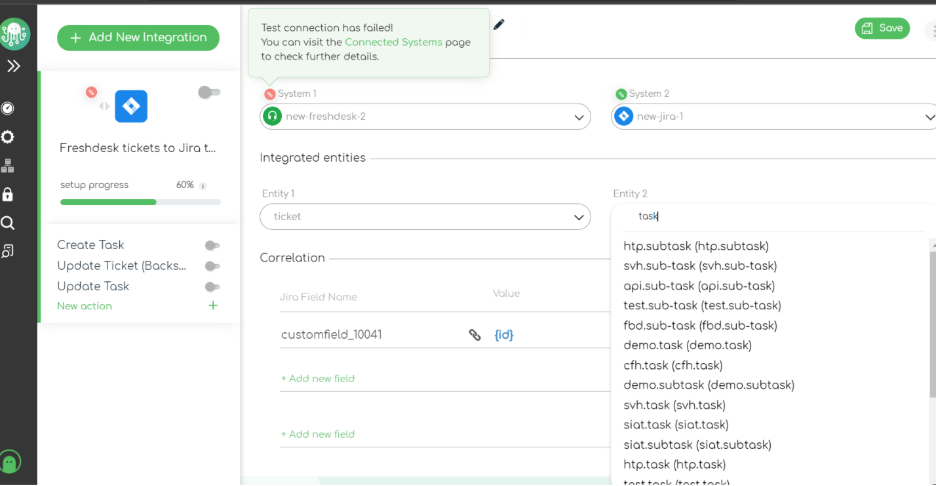Viewport: 936px width, 486px height.
Task: Select siat.task from entity list
Action: [676, 425]
